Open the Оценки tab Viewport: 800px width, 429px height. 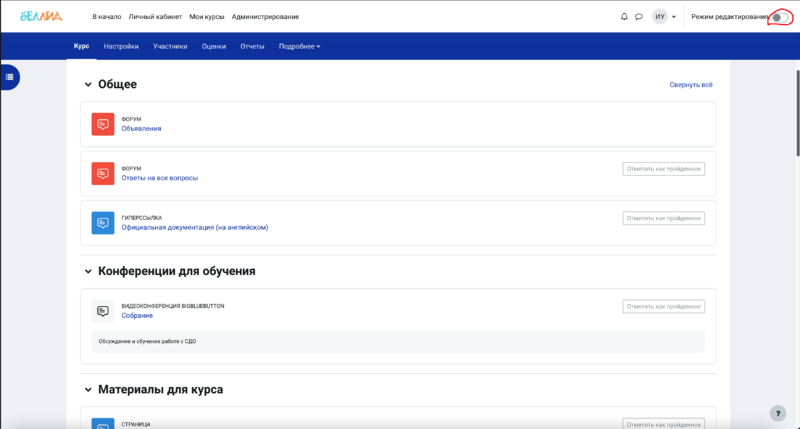(214, 46)
